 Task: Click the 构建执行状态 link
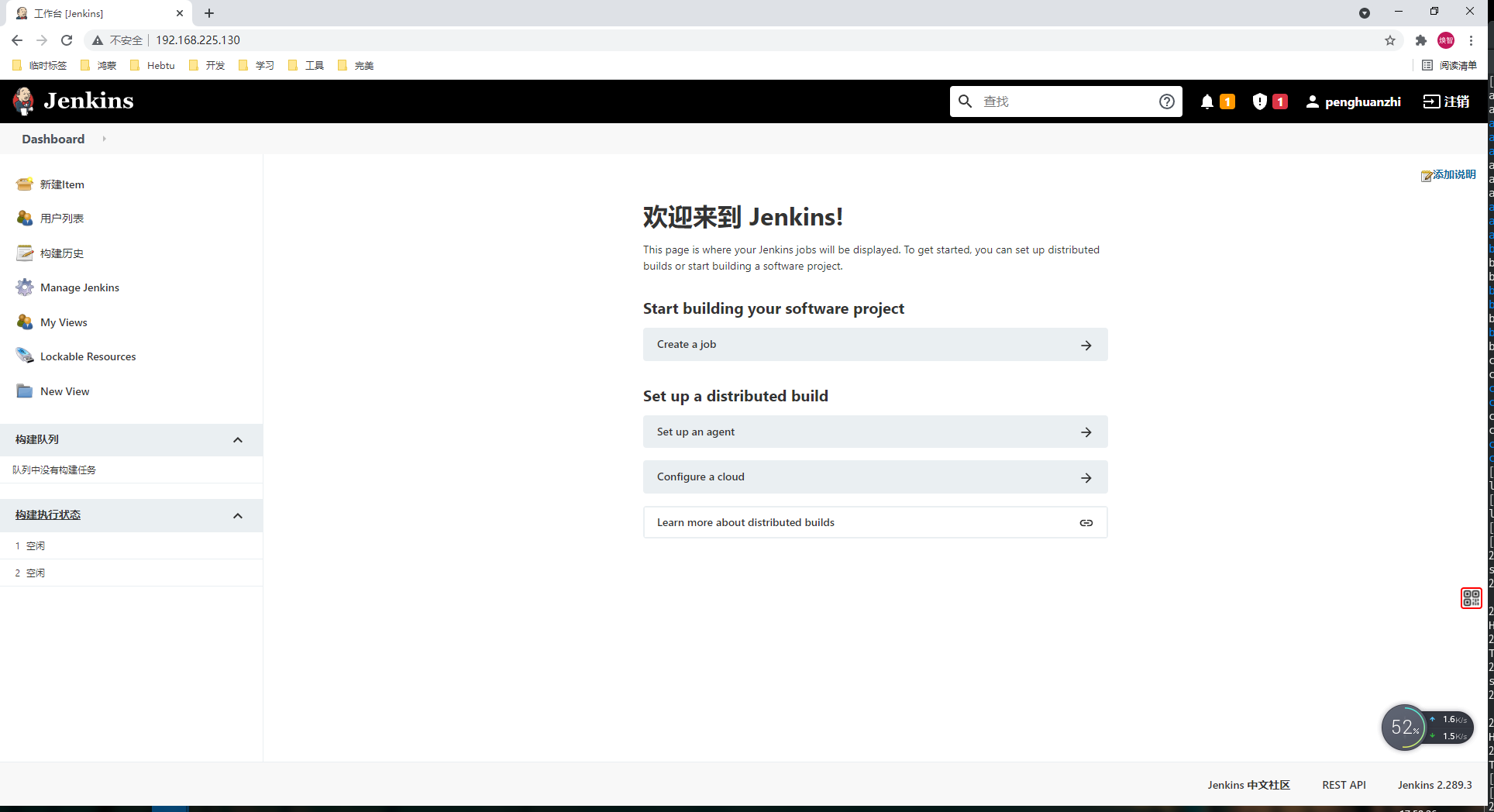48,514
